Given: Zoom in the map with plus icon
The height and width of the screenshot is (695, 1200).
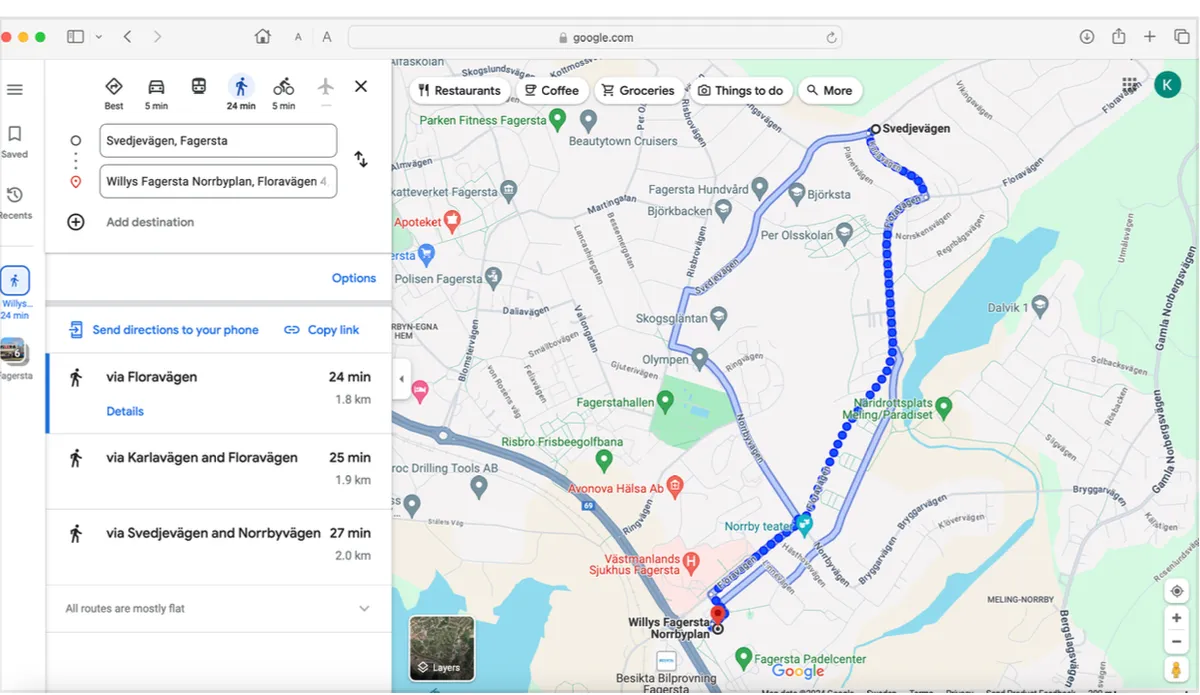Looking at the screenshot, I should (x=1177, y=618).
